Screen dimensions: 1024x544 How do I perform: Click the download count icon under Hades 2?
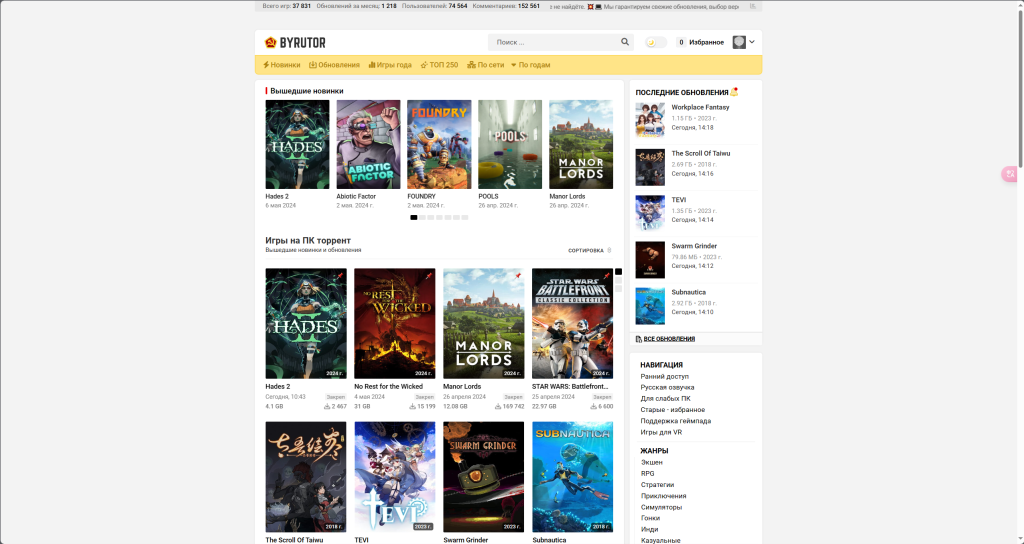click(x=328, y=407)
